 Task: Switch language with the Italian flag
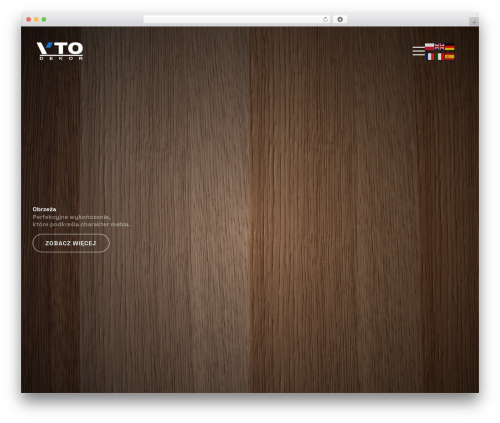pyautogui.click(x=439, y=57)
